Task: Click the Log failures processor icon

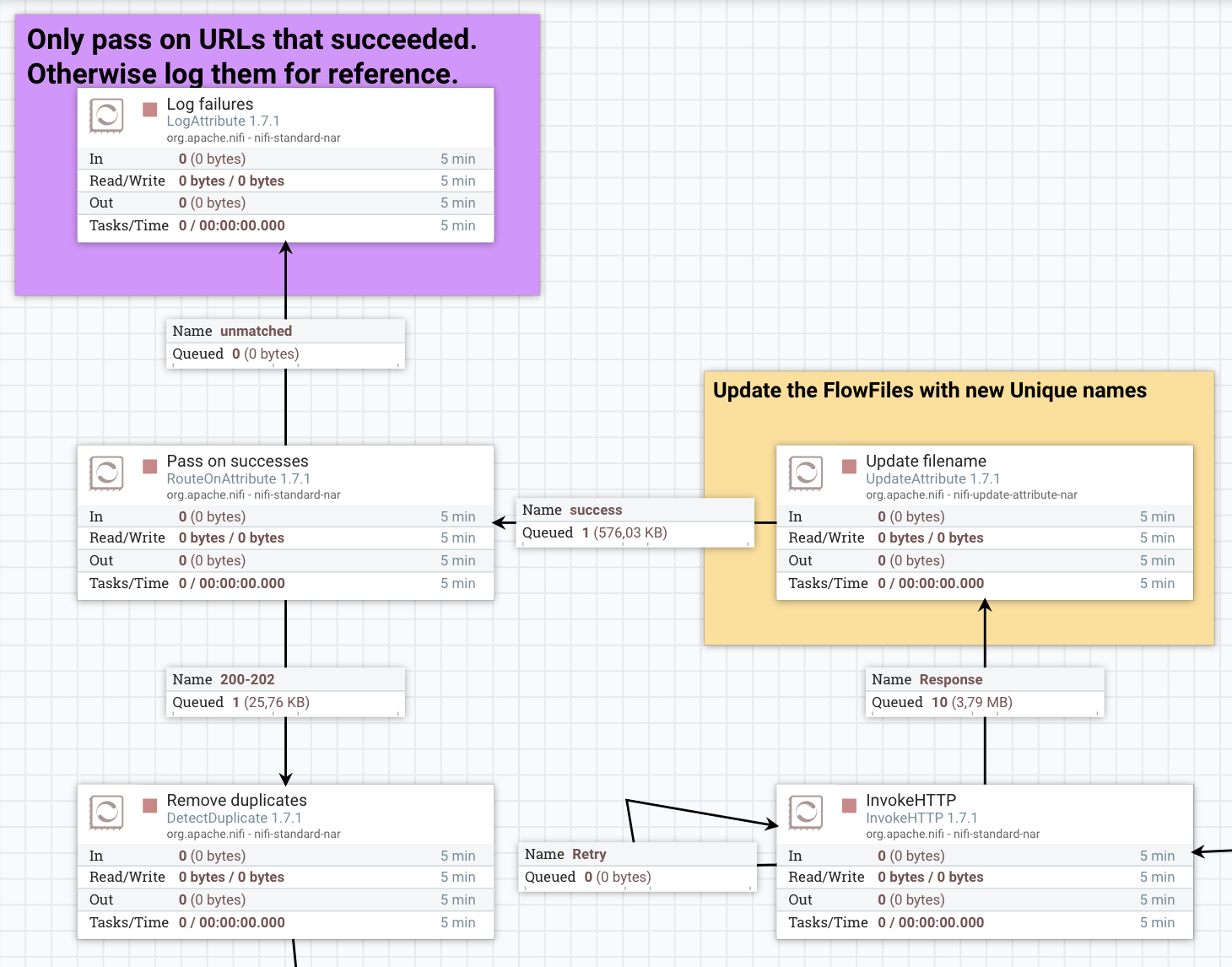Action: coord(106,116)
